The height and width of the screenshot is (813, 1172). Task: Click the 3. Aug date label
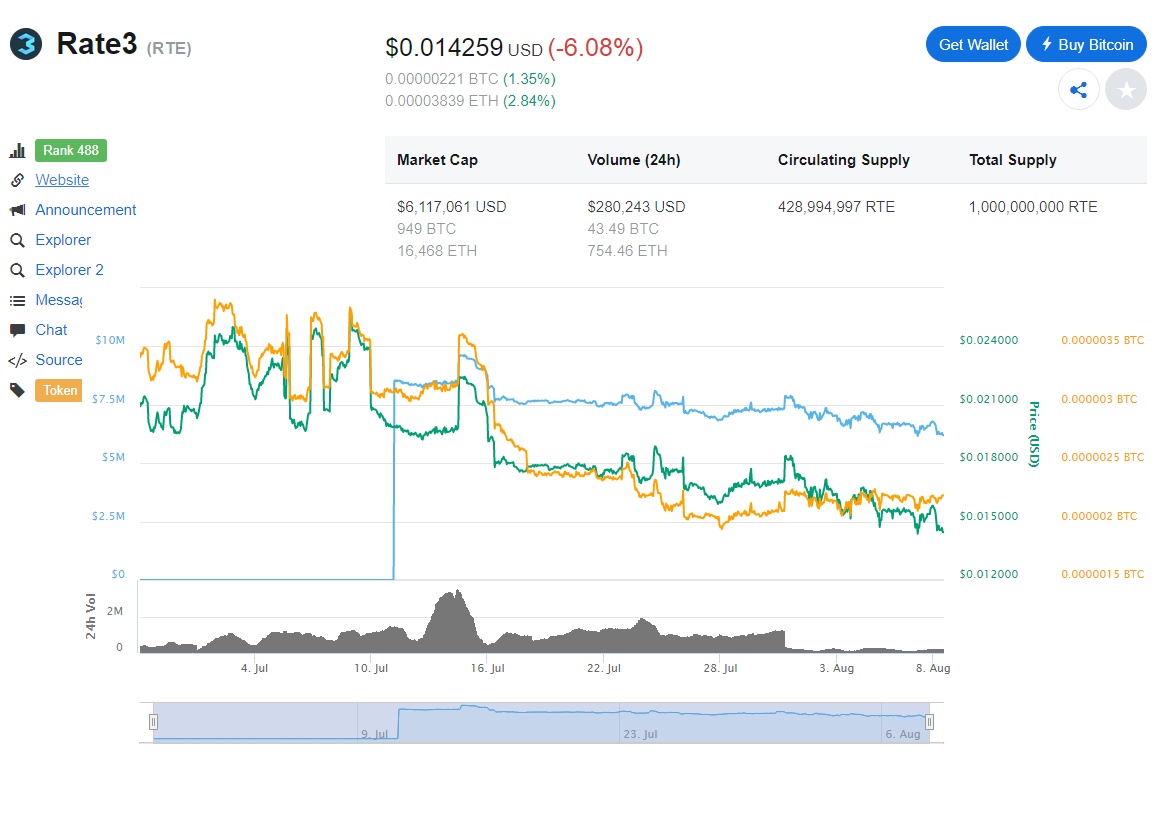pos(836,668)
